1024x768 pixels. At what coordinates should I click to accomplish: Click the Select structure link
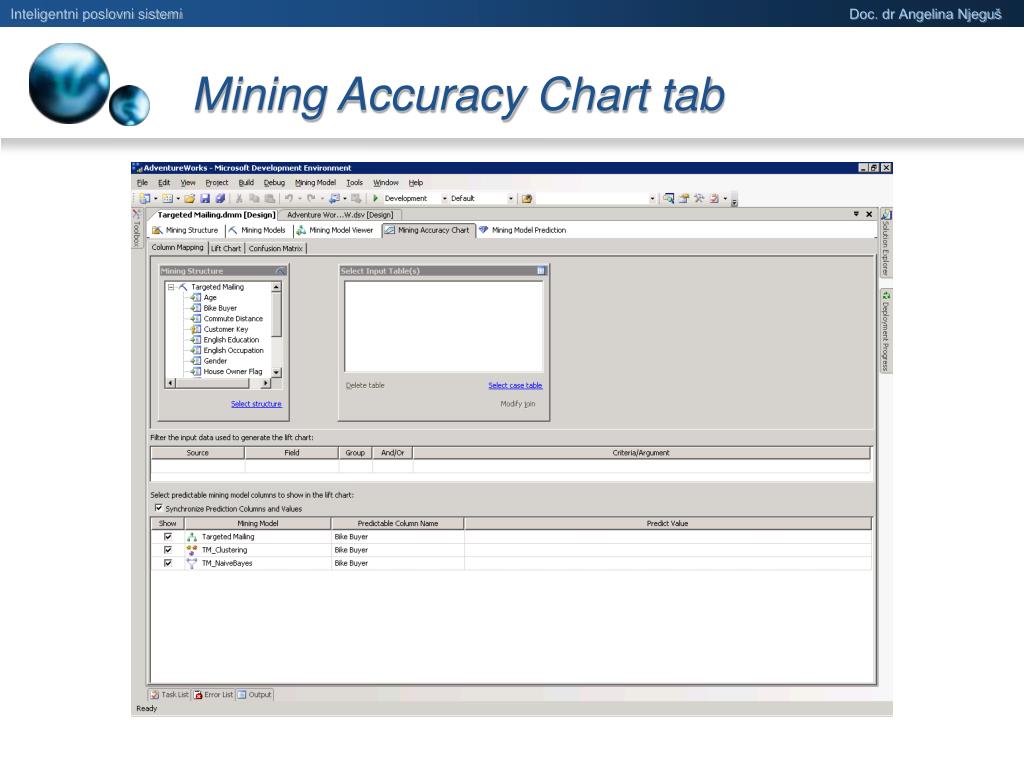click(256, 404)
